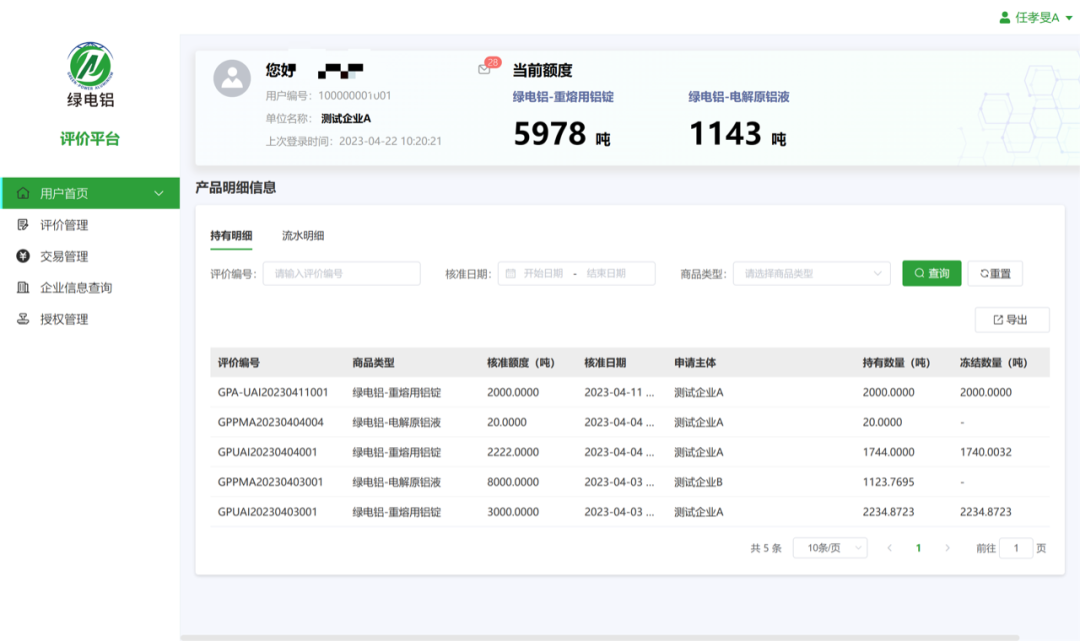Screen dimensions: 1080x641
Task: Open the 任孝旻A account menu
Action: (1030, 17)
